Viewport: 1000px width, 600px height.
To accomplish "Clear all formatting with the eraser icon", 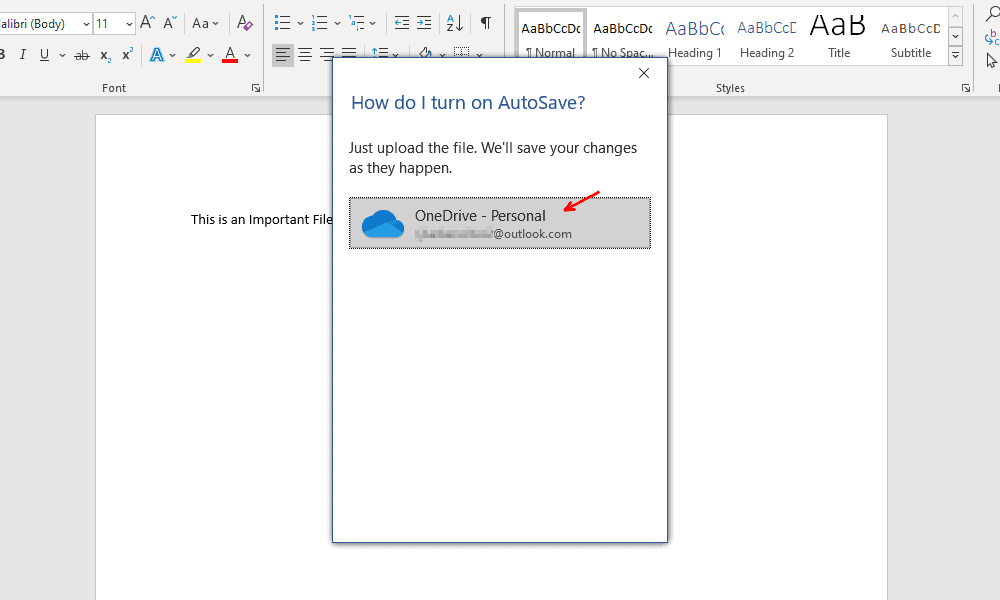I will (243, 22).
